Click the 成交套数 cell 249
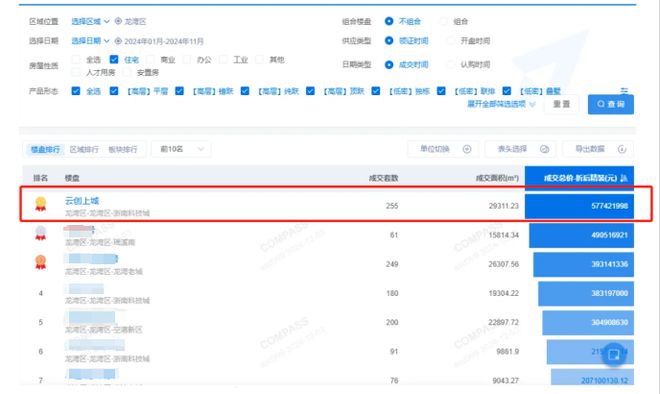660x394 pixels. tap(392, 264)
